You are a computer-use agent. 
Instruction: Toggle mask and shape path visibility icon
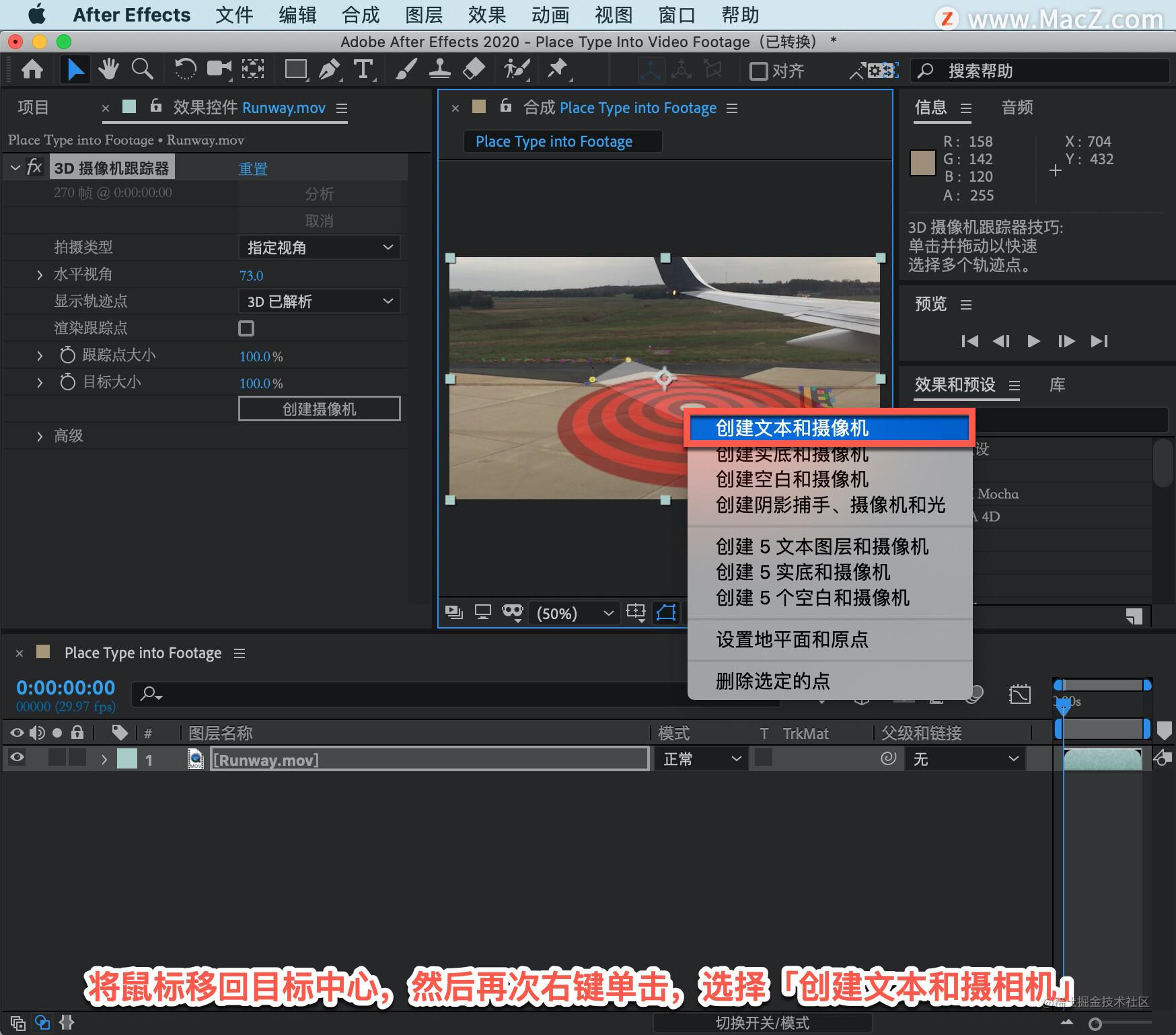666,612
